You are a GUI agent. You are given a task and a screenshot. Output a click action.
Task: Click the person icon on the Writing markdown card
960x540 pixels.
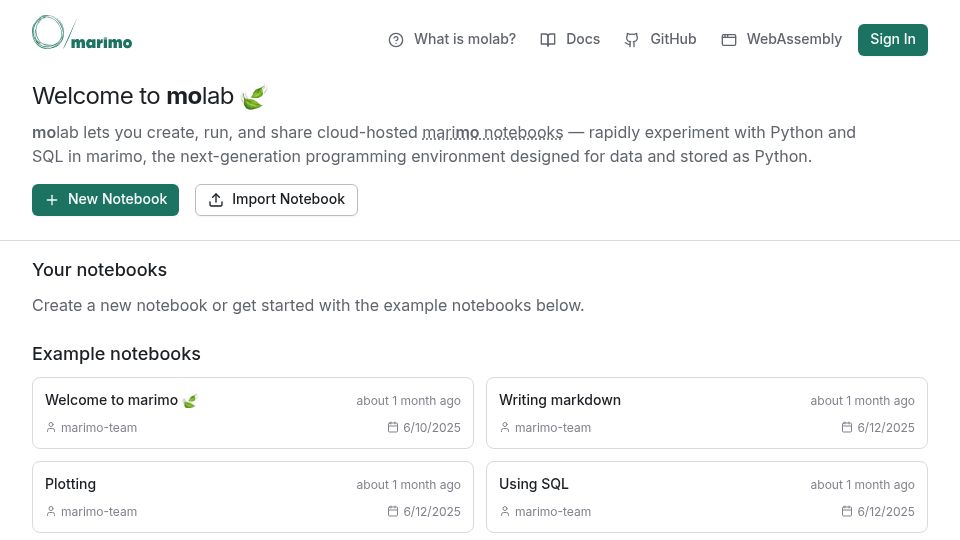pos(505,427)
